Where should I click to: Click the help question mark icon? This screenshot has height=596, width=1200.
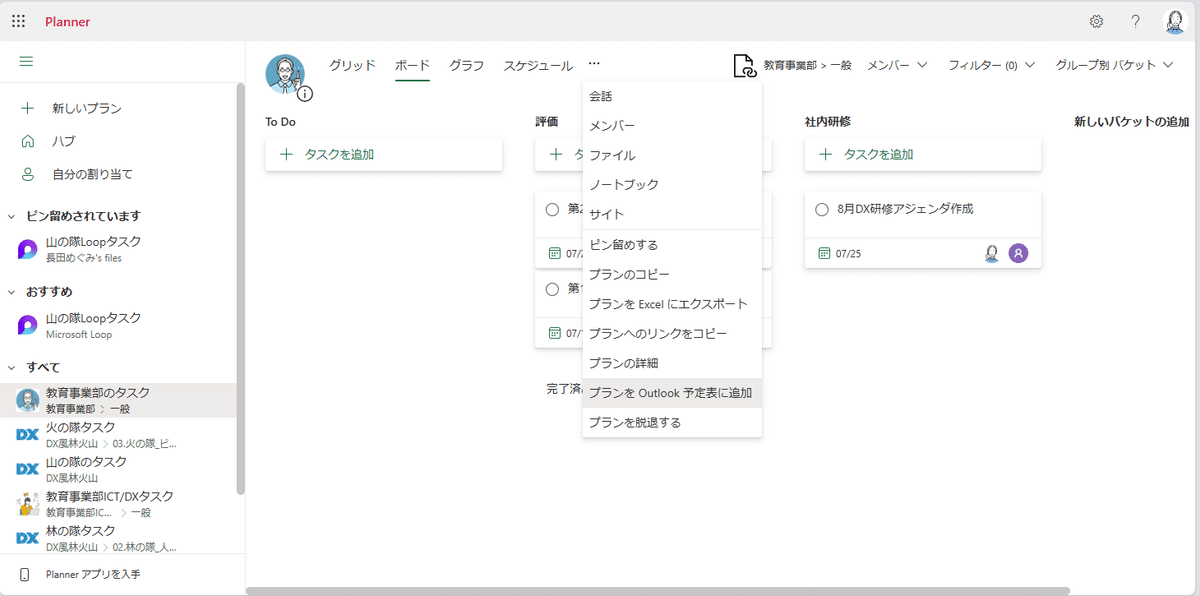[1135, 21]
